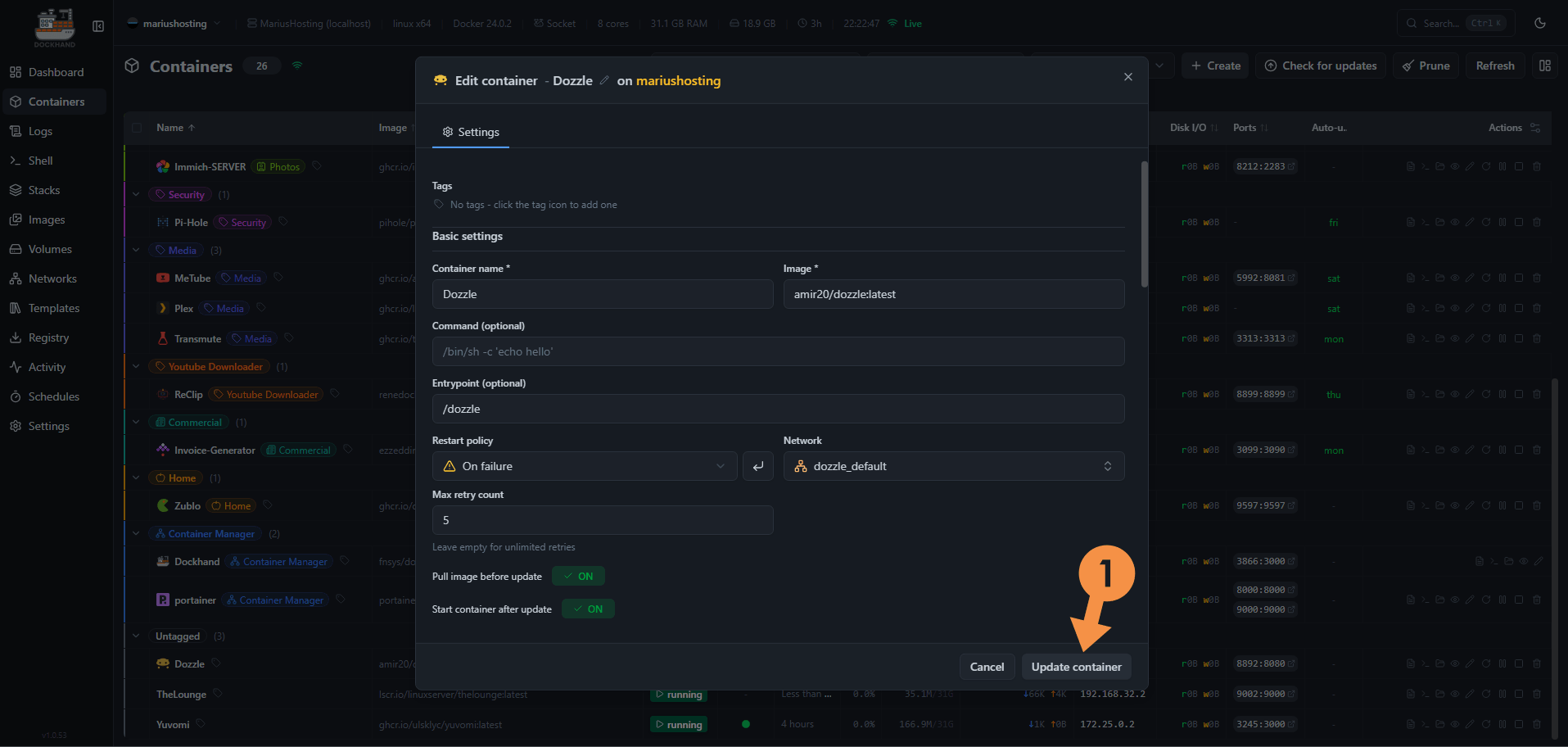Toggle dark mode moon icon

[1540, 23]
